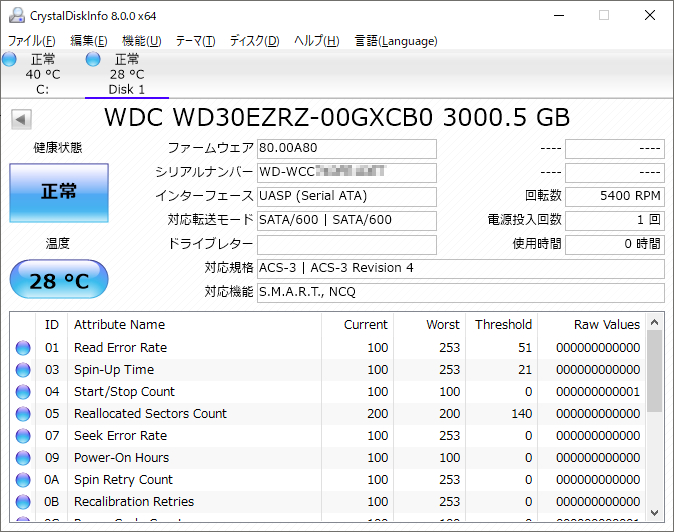Click the Attribute Name column header

(194, 325)
